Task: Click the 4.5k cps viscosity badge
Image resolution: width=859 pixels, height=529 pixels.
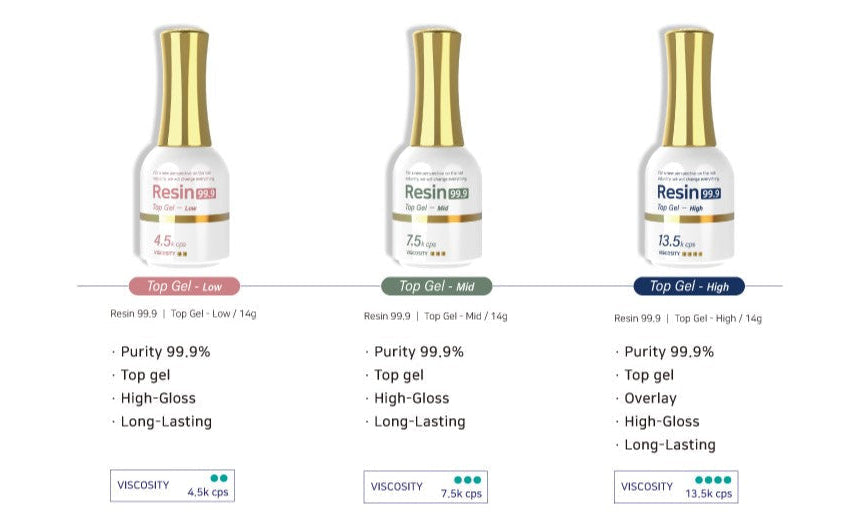Action: click(x=173, y=486)
